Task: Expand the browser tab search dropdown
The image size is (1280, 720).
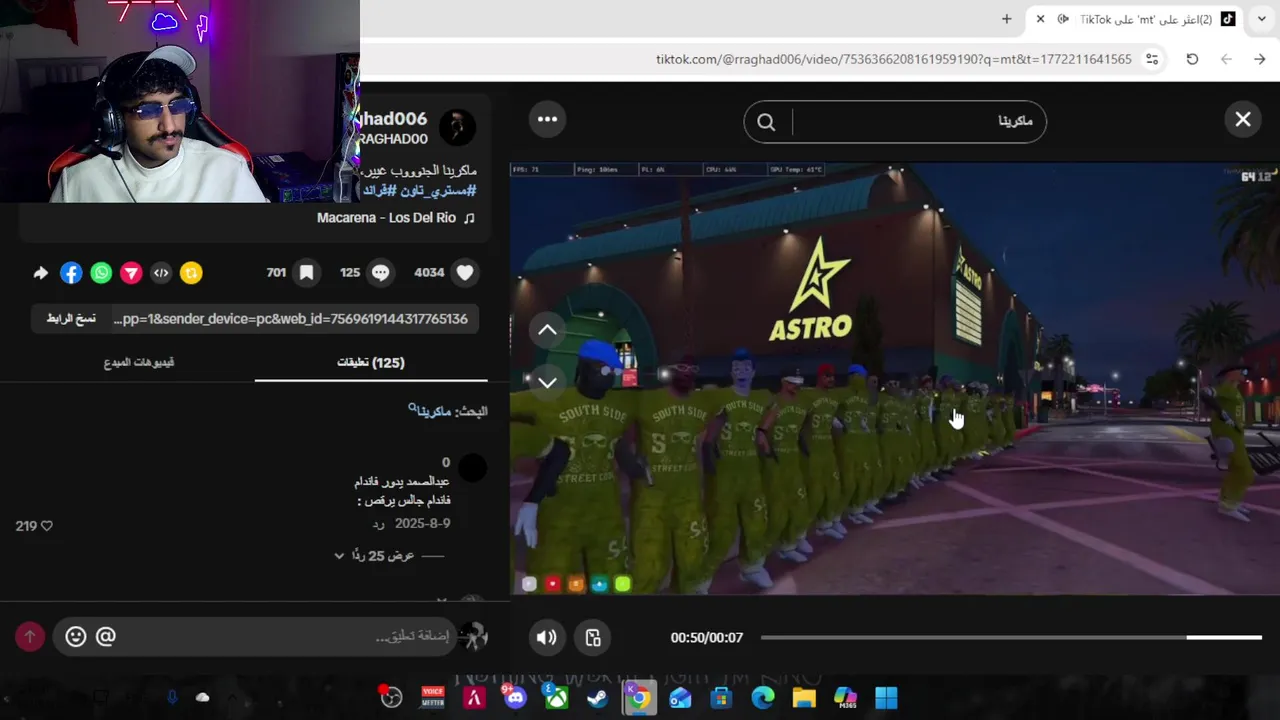Action: coord(1262,19)
